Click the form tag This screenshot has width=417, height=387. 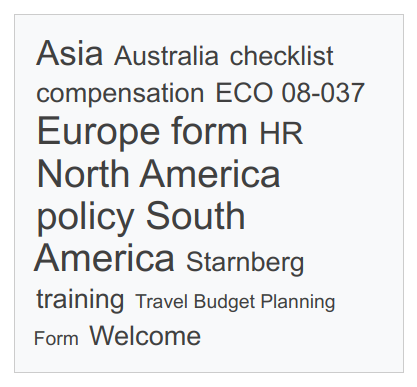tap(209, 130)
